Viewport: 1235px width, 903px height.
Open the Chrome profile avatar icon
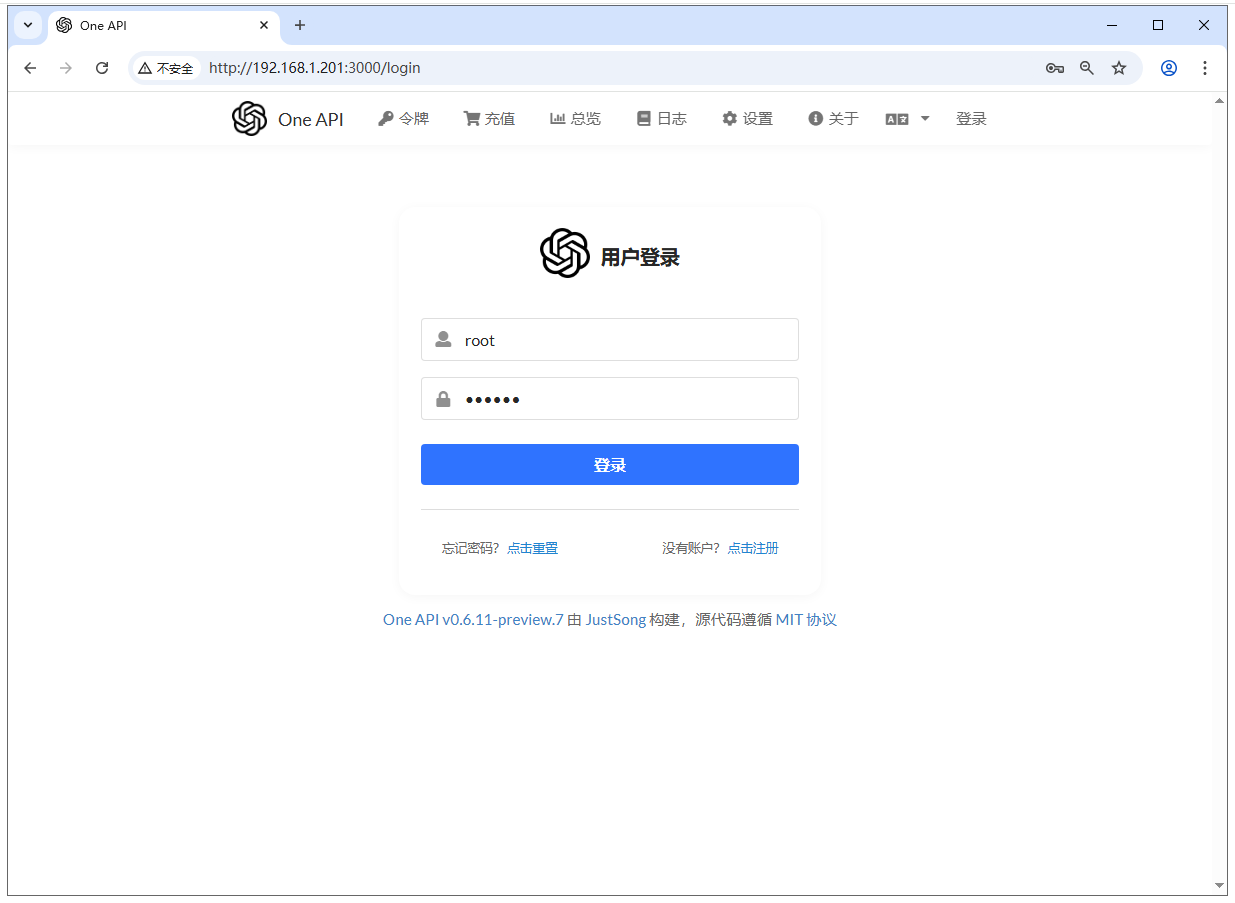[x=1169, y=68]
